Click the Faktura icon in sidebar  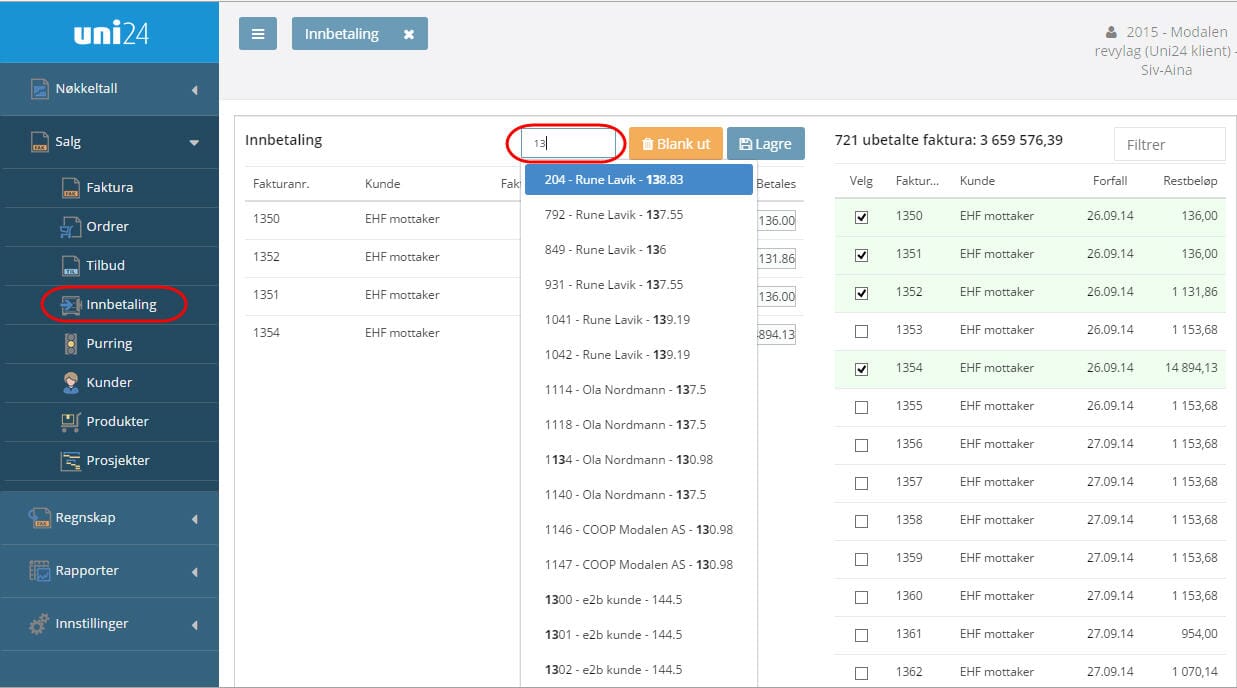point(70,187)
